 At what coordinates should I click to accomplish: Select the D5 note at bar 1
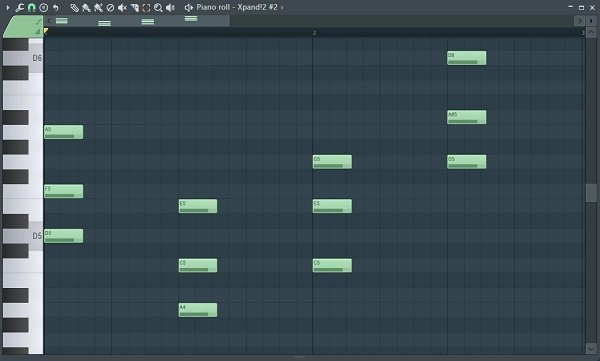pos(64,236)
